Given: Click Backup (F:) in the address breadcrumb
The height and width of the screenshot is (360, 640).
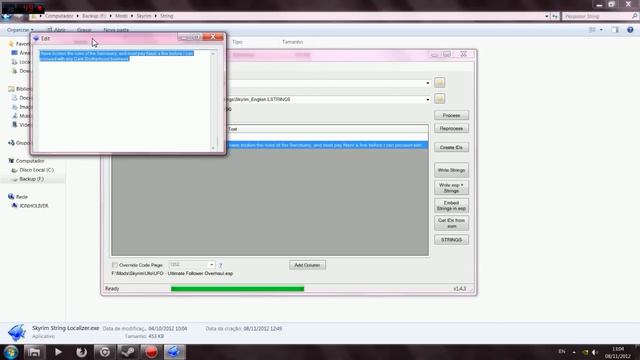Looking at the screenshot, I should coord(94,16).
